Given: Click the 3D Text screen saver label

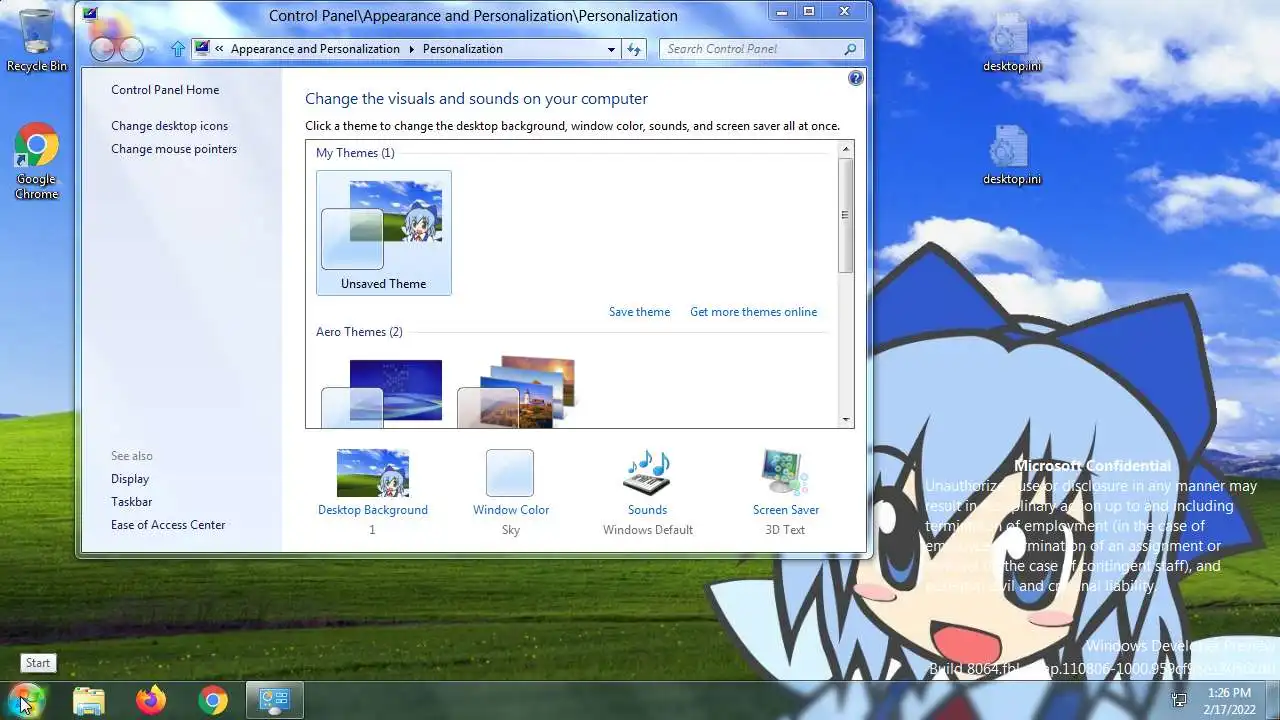Looking at the screenshot, I should point(785,529).
